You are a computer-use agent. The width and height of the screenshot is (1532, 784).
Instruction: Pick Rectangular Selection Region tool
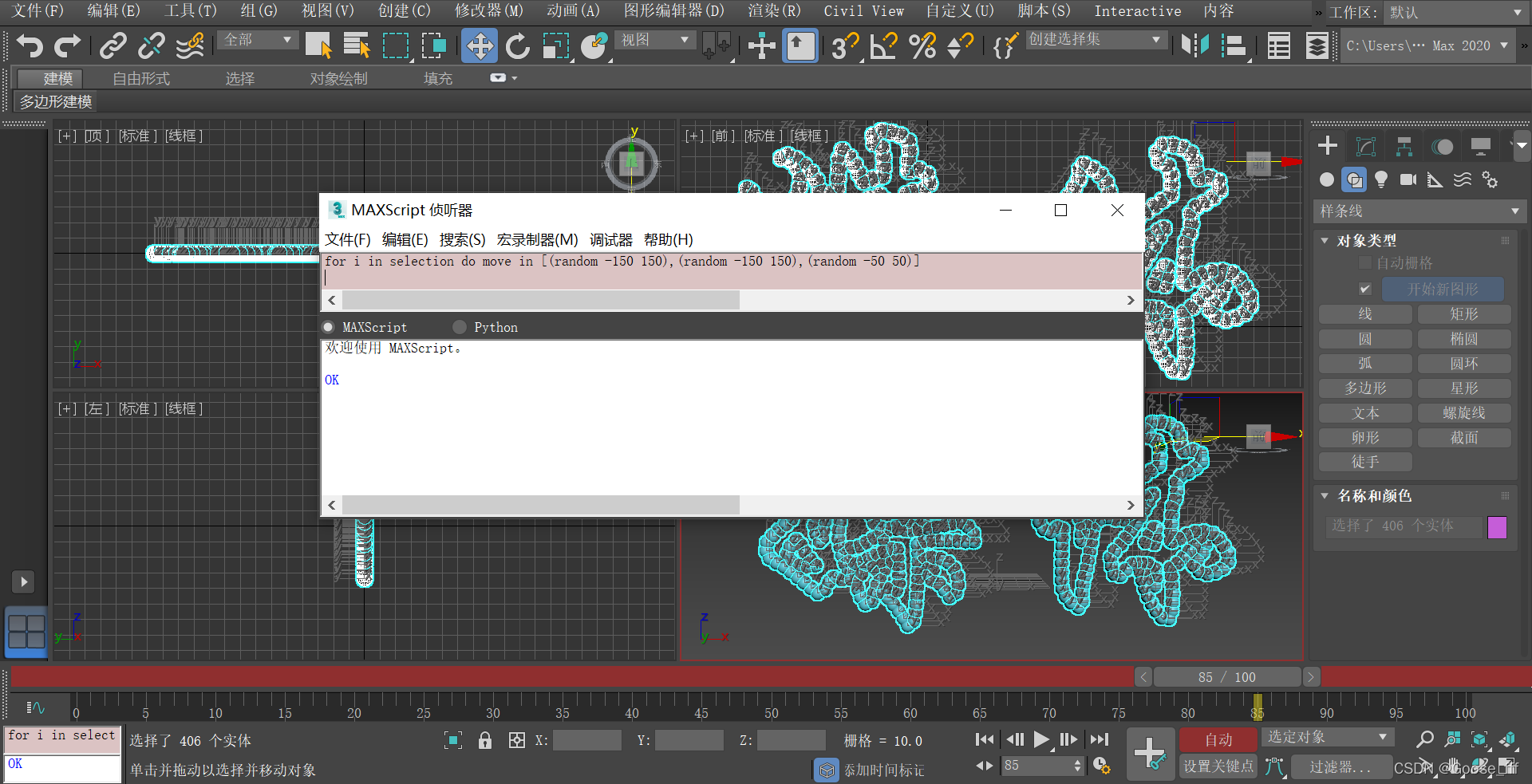point(396,46)
